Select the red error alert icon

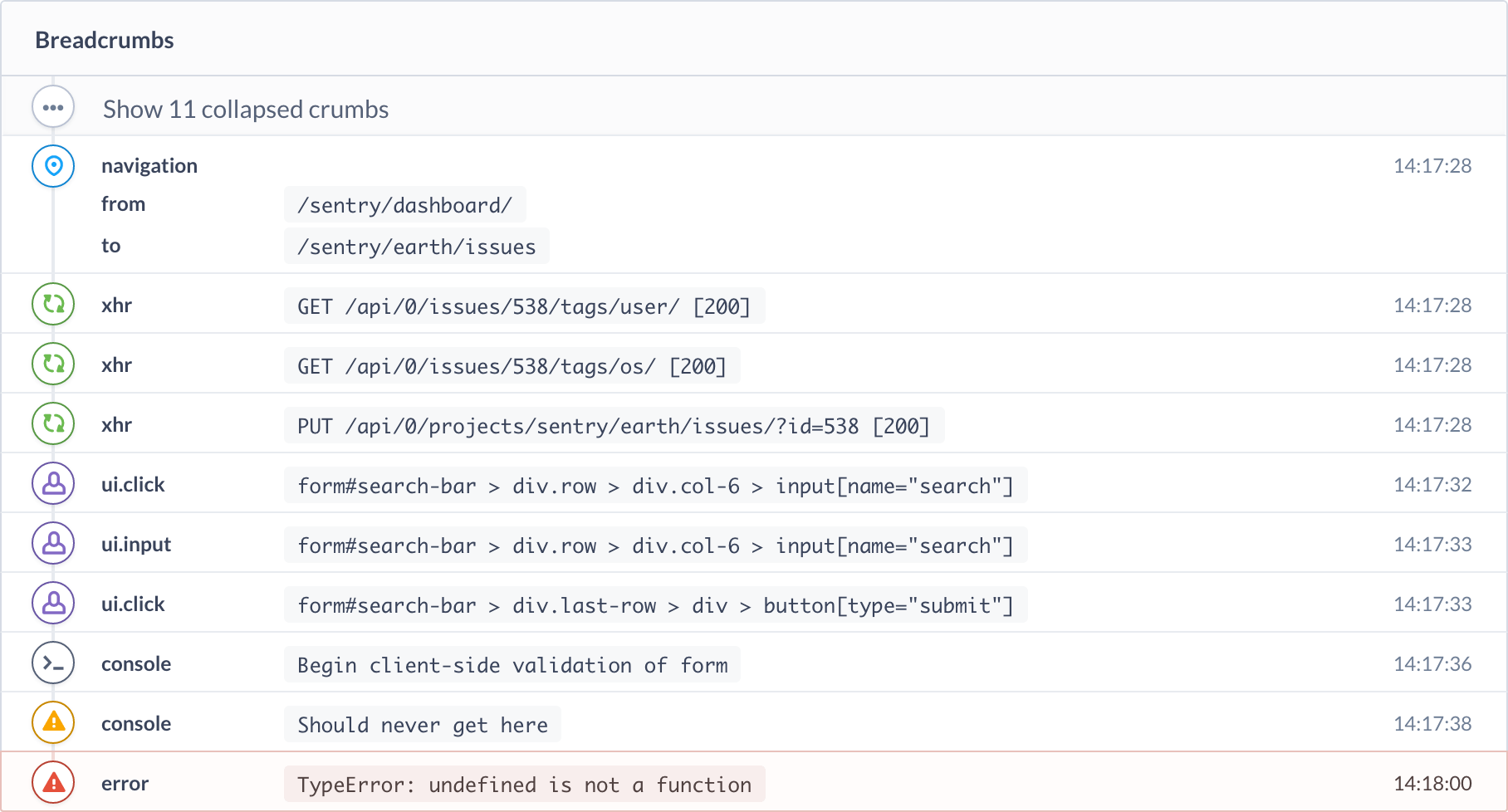[52, 781]
